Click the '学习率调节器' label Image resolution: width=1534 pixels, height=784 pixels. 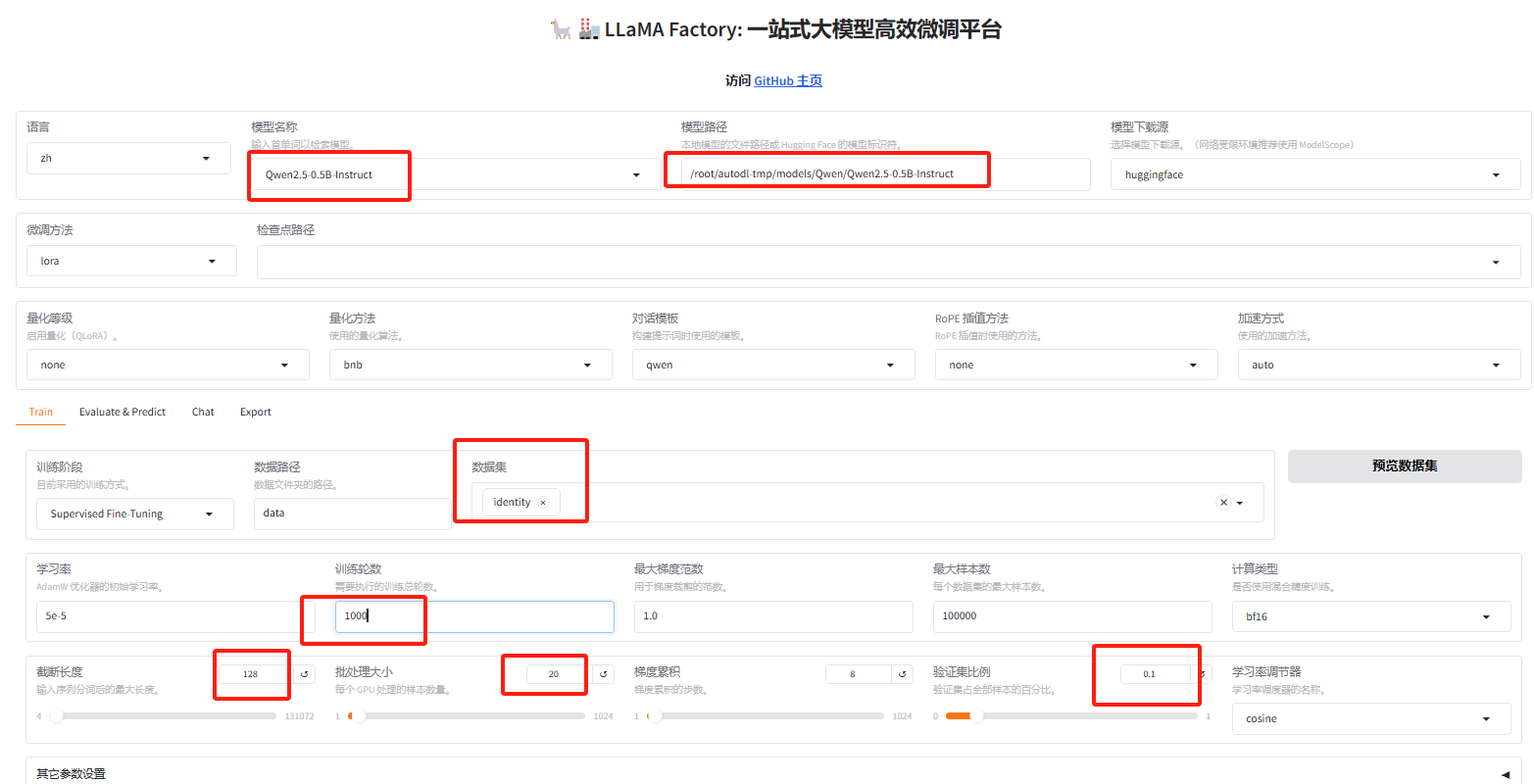[1266, 672]
